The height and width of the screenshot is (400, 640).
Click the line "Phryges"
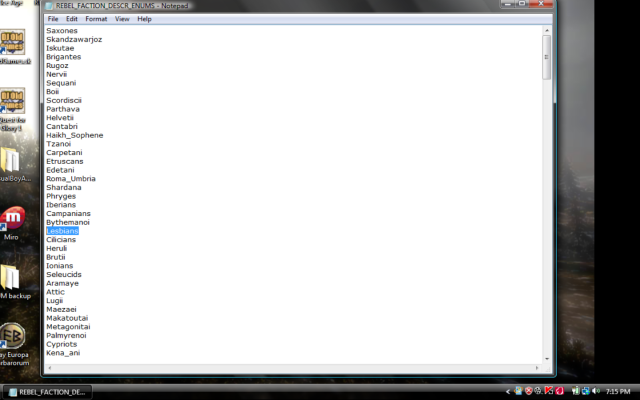pyautogui.click(x=61, y=196)
